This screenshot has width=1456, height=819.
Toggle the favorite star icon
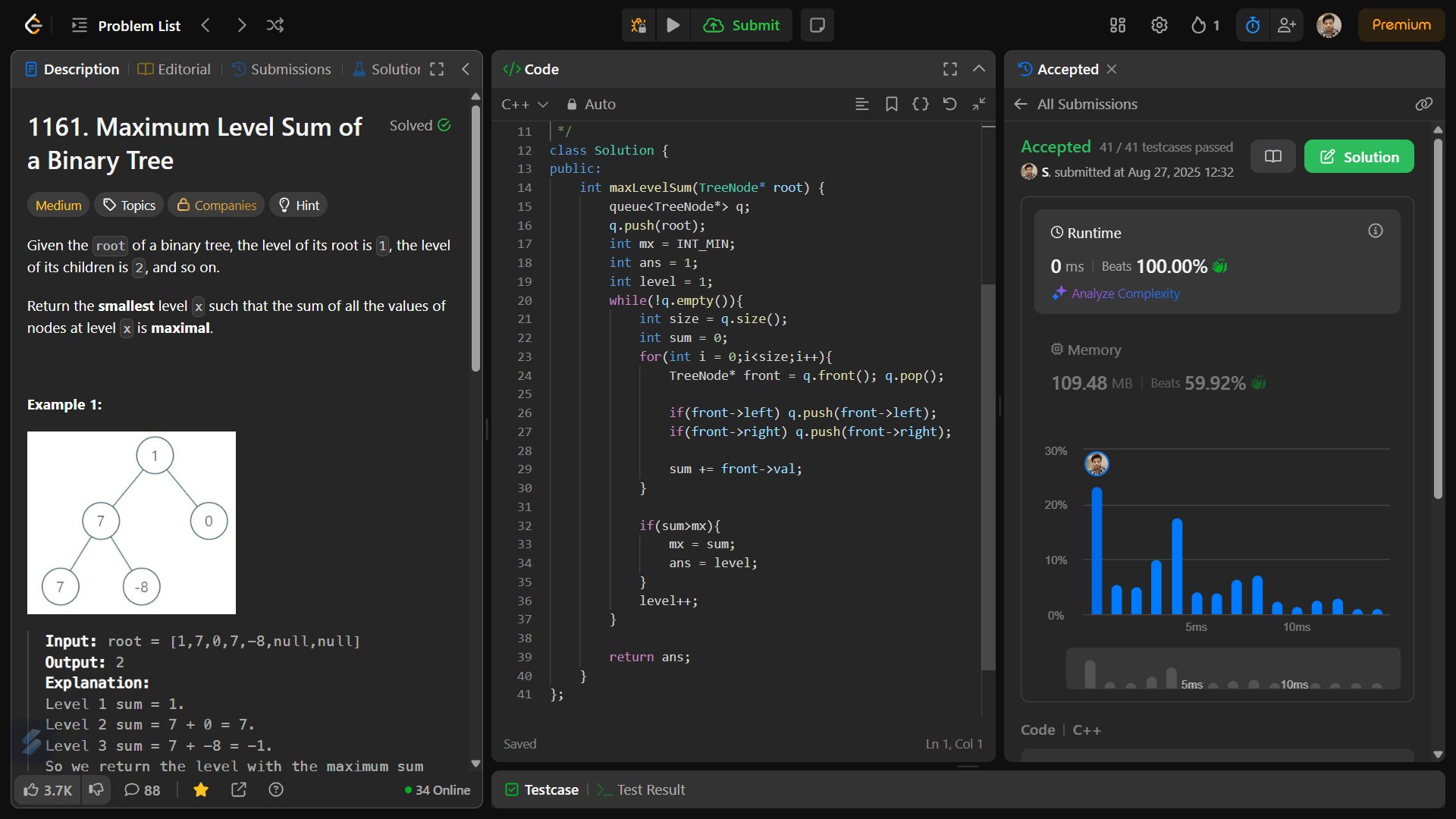pos(201,790)
